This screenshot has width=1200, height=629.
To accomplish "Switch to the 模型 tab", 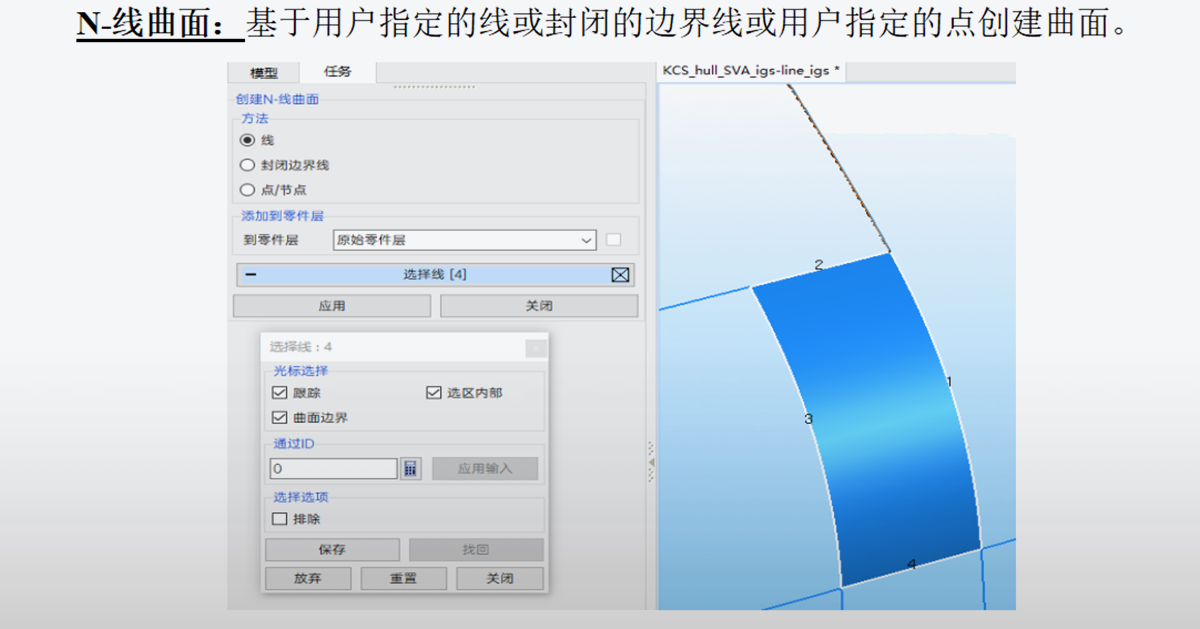I will point(264,73).
